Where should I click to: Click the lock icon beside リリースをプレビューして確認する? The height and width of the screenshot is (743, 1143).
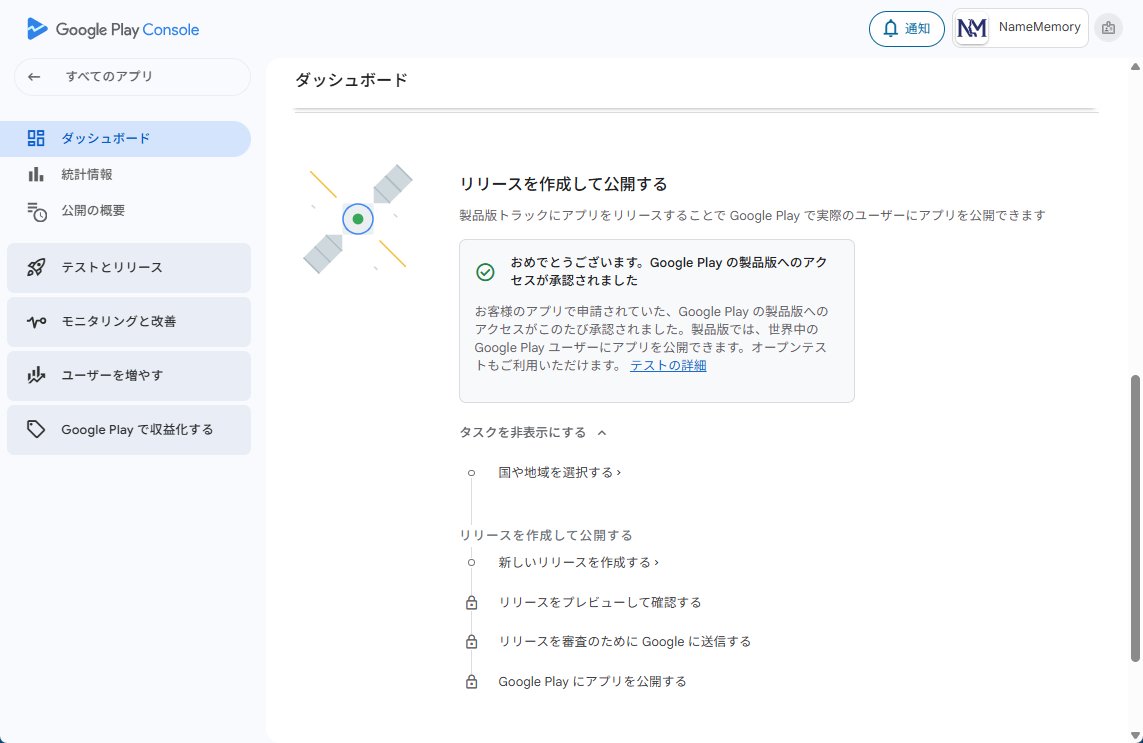point(472,603)
